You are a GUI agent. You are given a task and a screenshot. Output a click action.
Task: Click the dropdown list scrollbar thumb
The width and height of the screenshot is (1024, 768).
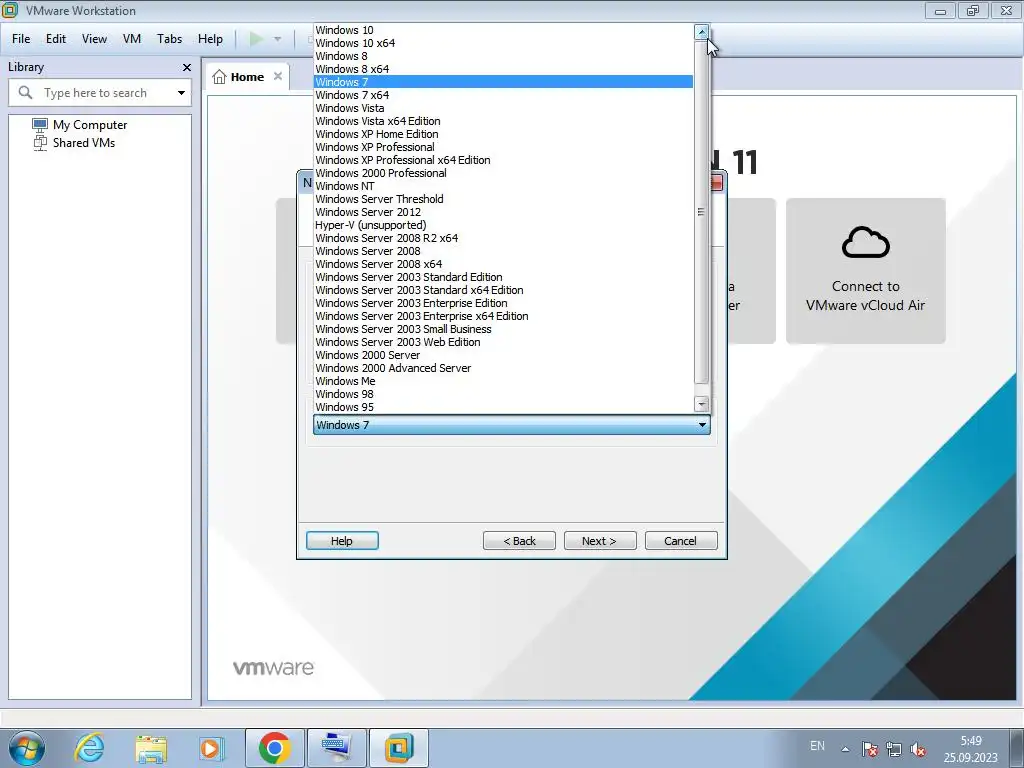[701, 212]
